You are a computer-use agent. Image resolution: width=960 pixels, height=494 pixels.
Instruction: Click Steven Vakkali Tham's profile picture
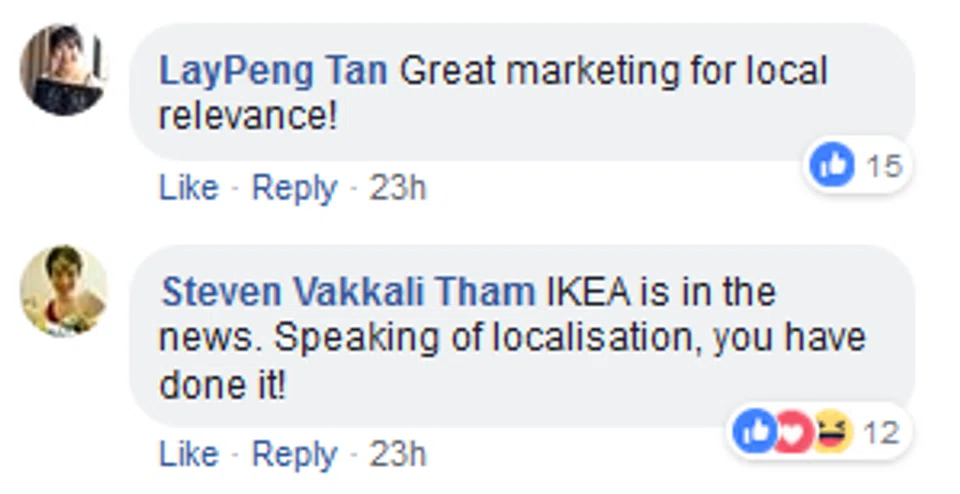coord(63,290)
